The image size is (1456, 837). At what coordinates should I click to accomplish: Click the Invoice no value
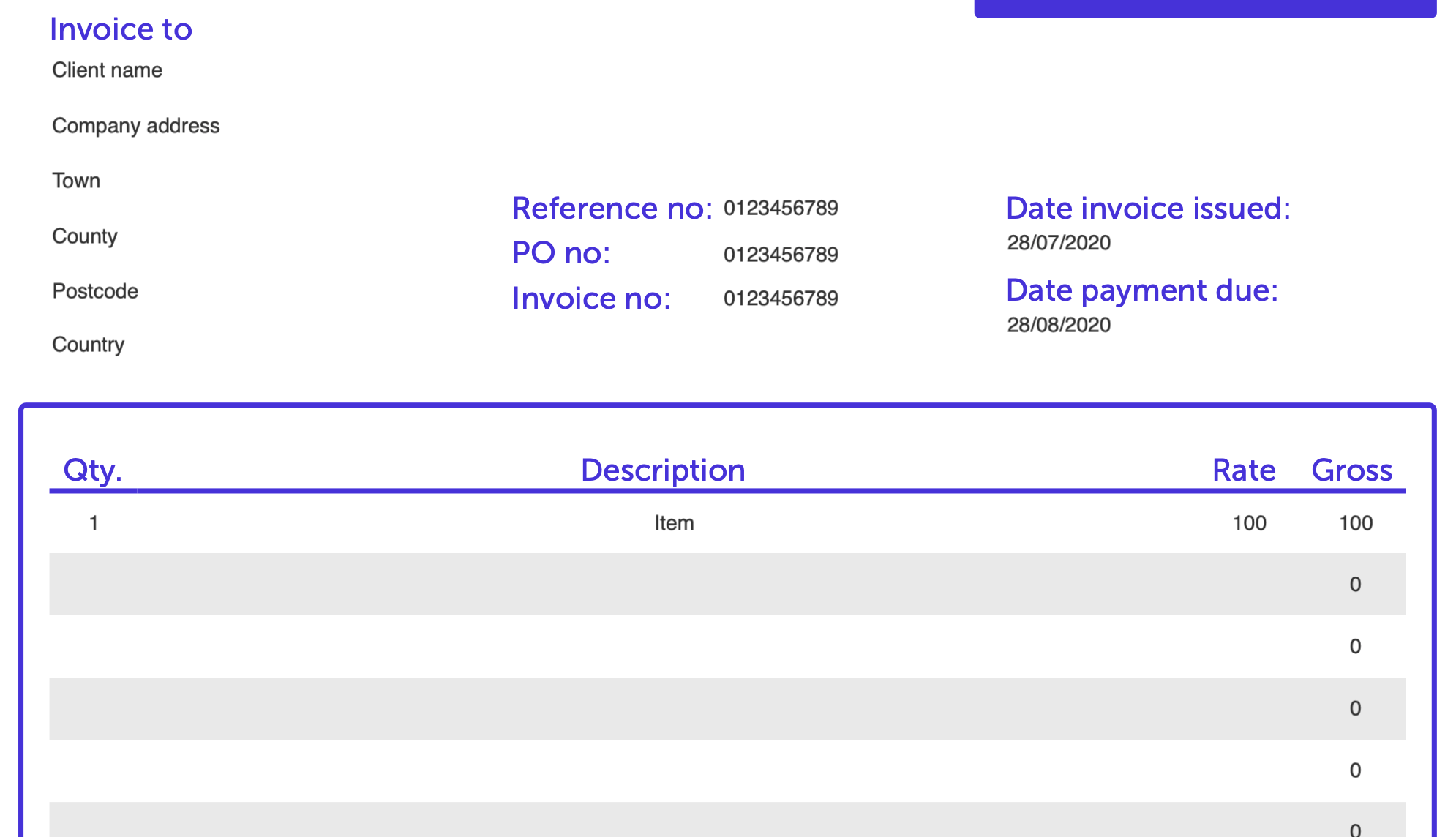[781, 298]
